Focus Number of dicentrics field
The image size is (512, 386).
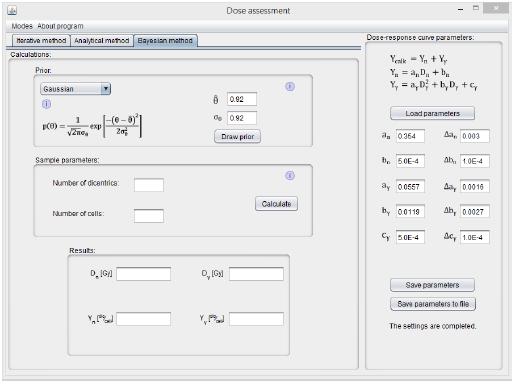[x=149, y=185]
